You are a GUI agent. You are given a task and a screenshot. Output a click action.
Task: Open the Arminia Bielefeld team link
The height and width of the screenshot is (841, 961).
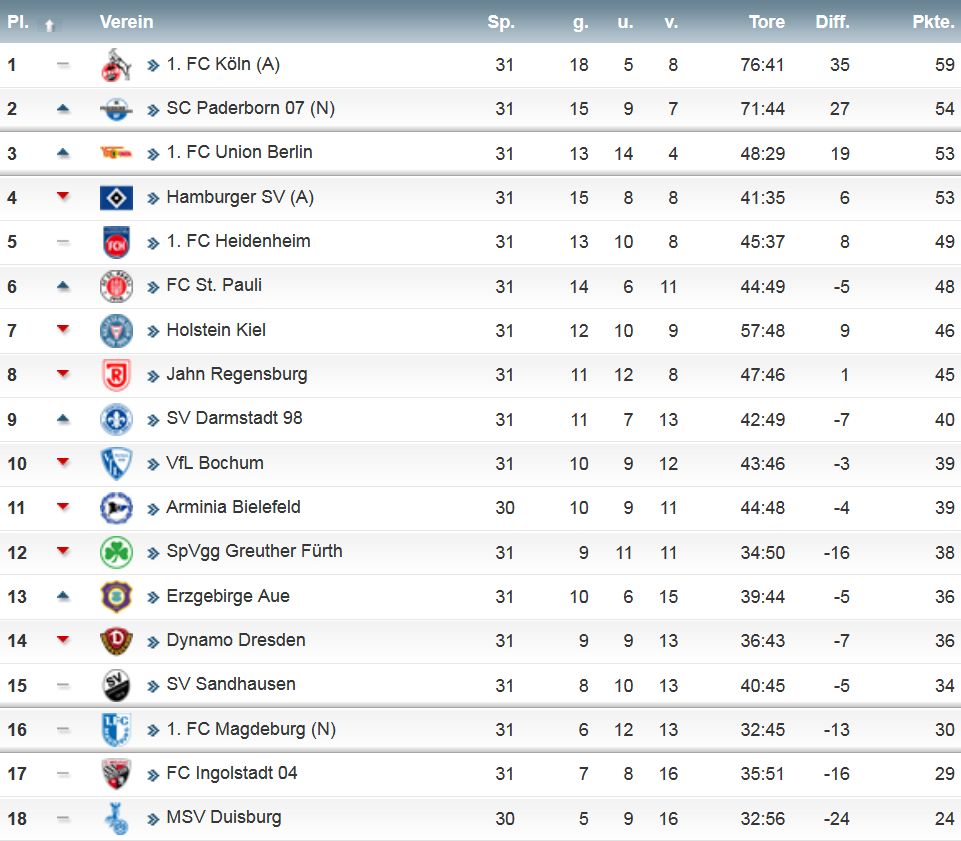coord(233,507)
